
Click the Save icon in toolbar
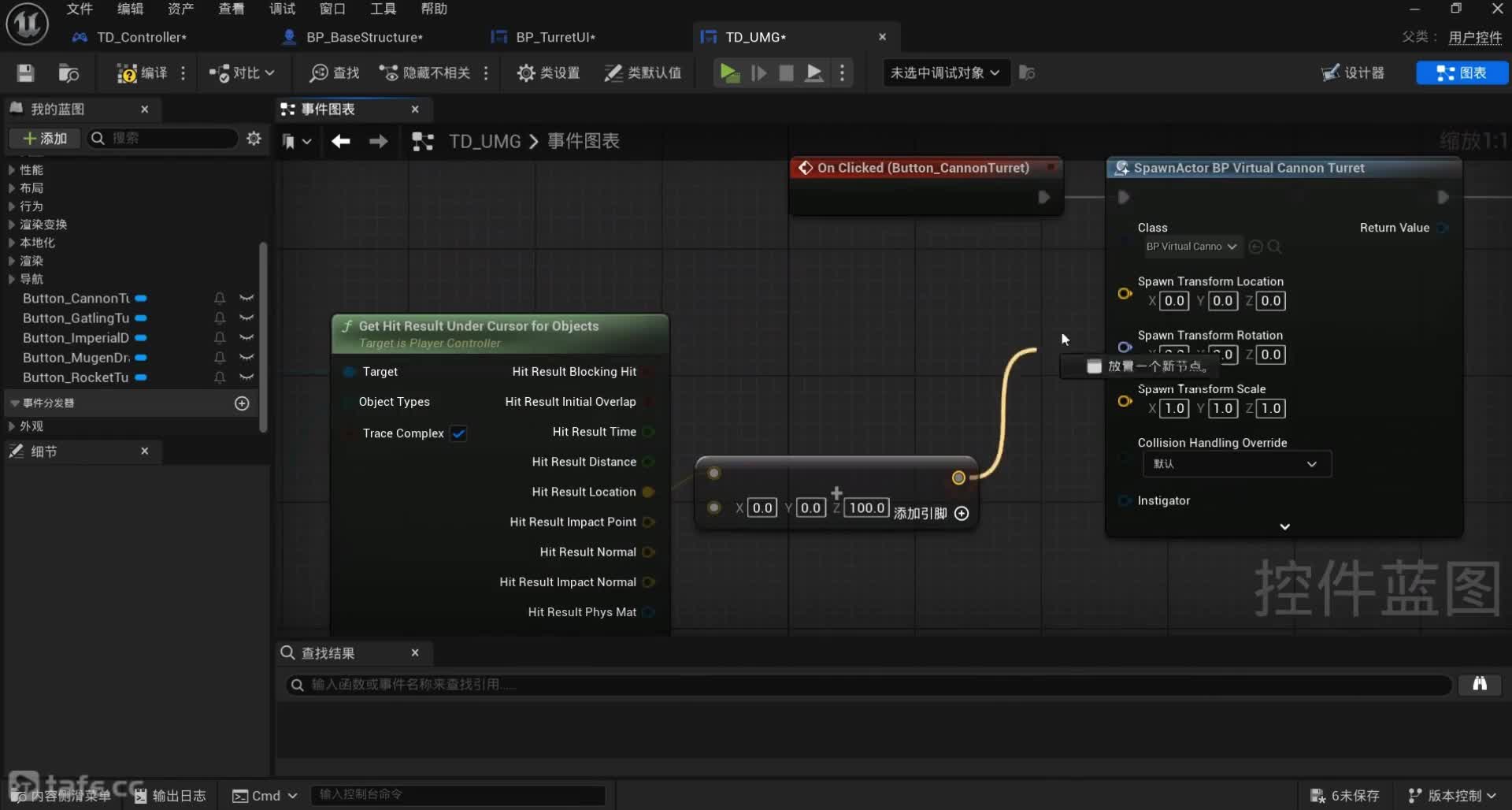pyautogui.click(x=25, y=73)
